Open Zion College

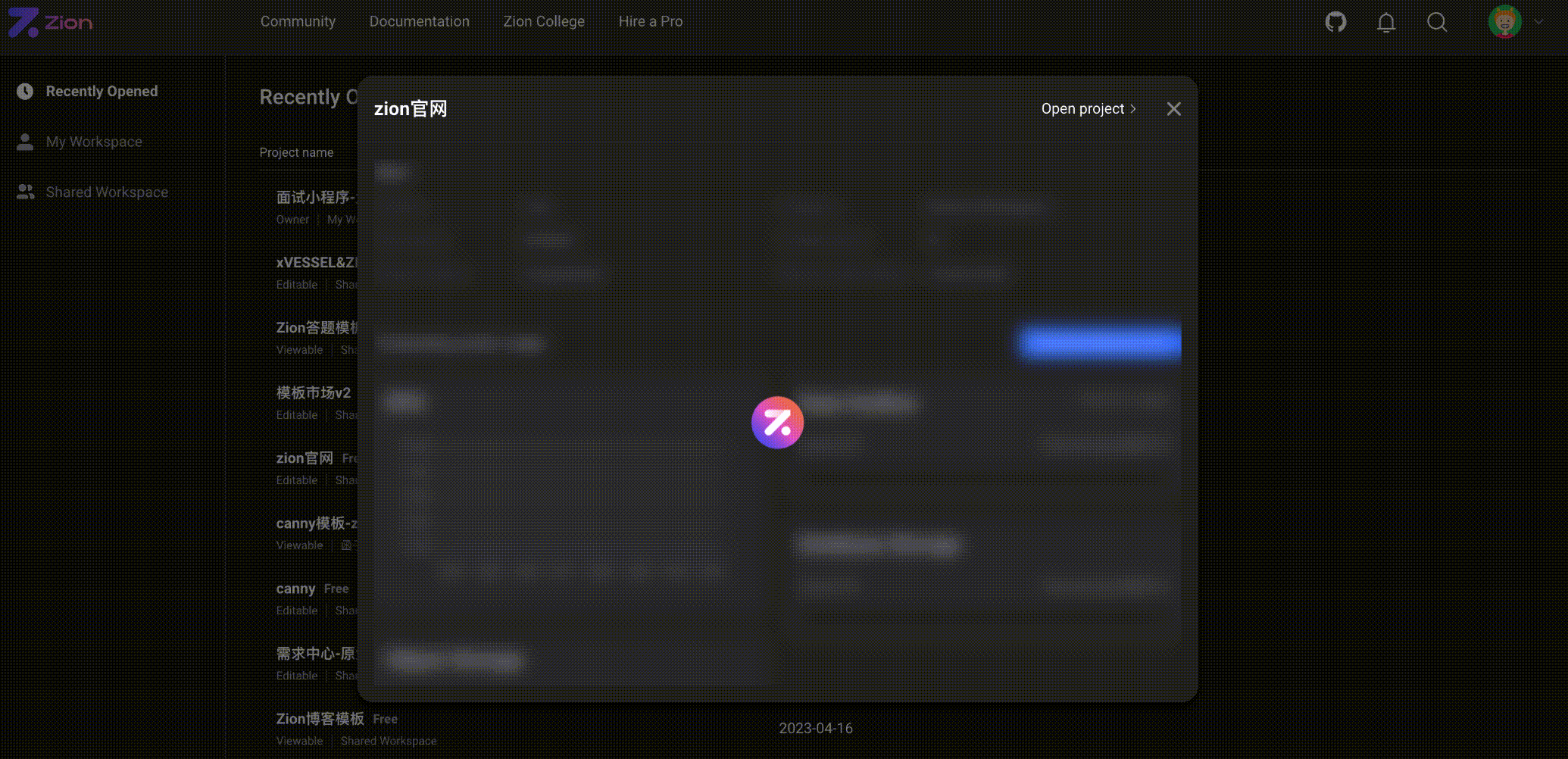(x=544, y=21)
